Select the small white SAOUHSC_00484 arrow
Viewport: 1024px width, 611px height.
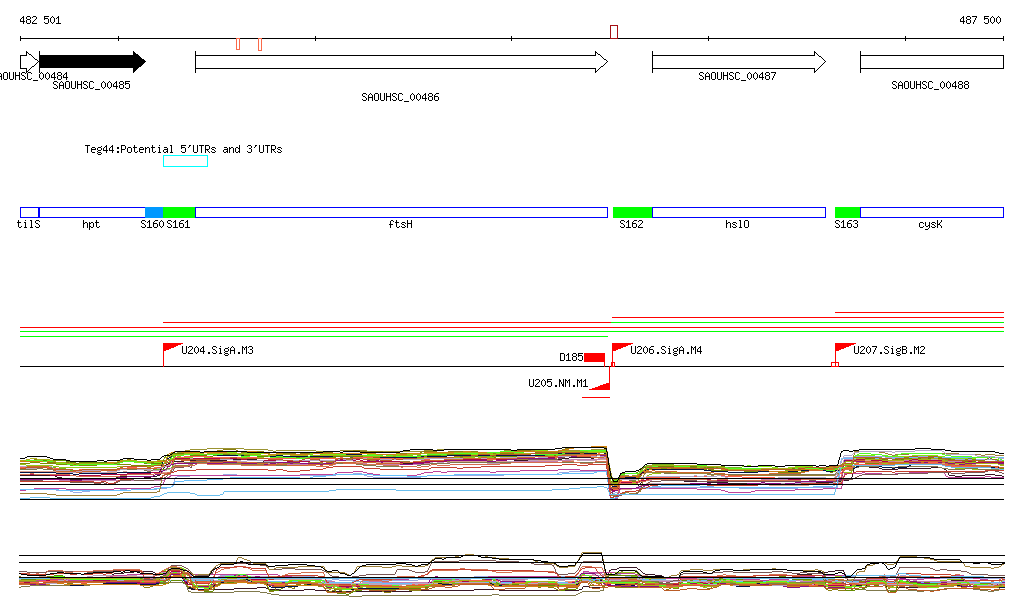[x=28, y=62]
